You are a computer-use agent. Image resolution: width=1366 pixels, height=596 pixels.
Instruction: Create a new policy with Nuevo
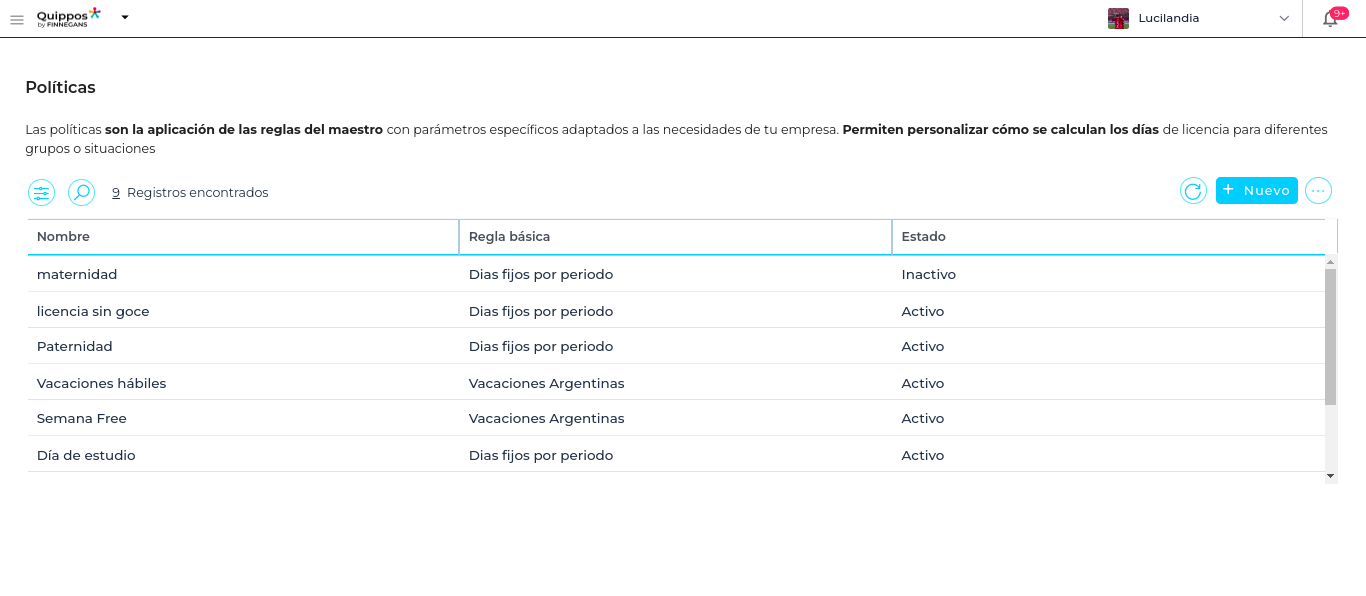pyautogui.click(x=1256, y=190)
